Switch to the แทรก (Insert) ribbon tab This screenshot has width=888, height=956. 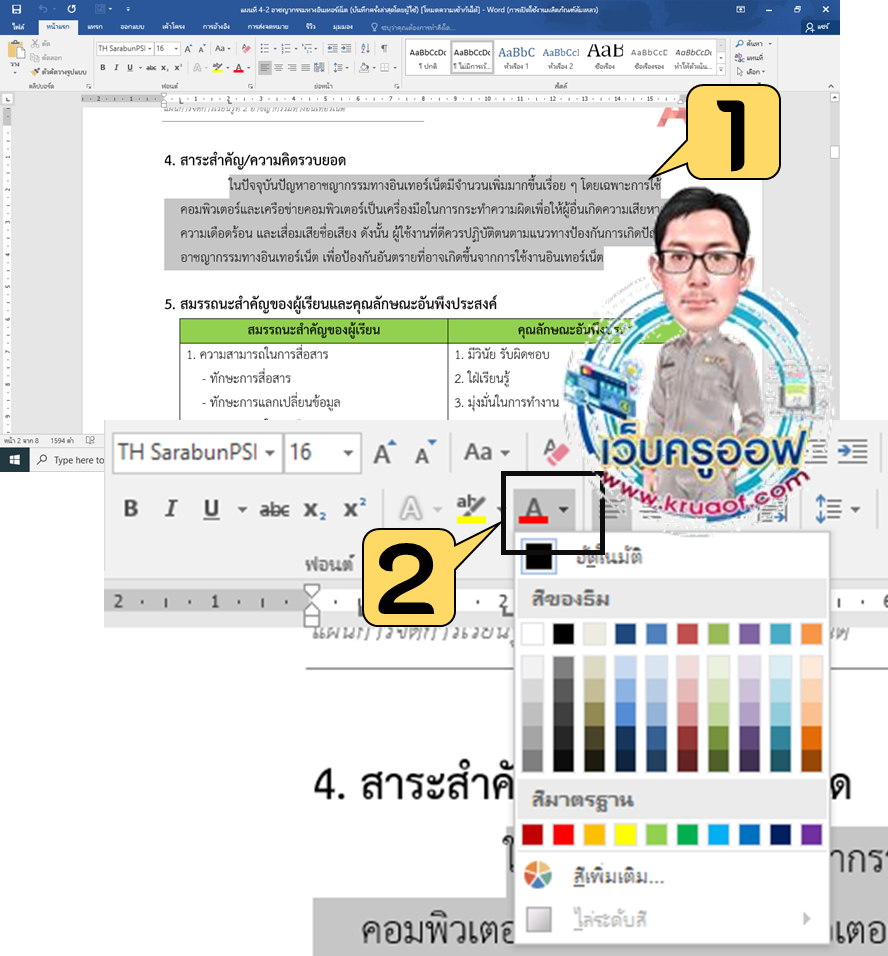pos(95,24)
